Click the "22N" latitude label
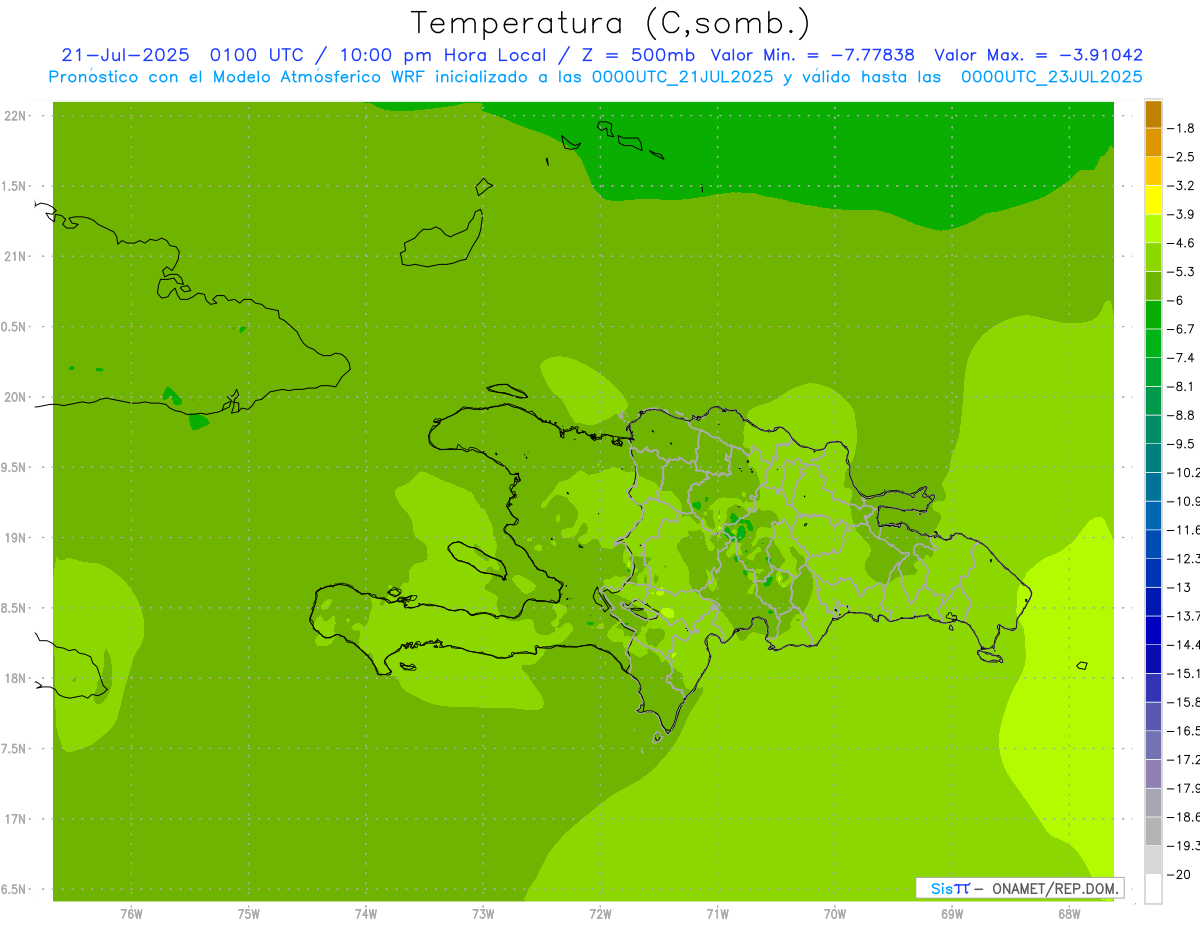The width and height of the screenshot is (1200, 927). coord(16,116)
